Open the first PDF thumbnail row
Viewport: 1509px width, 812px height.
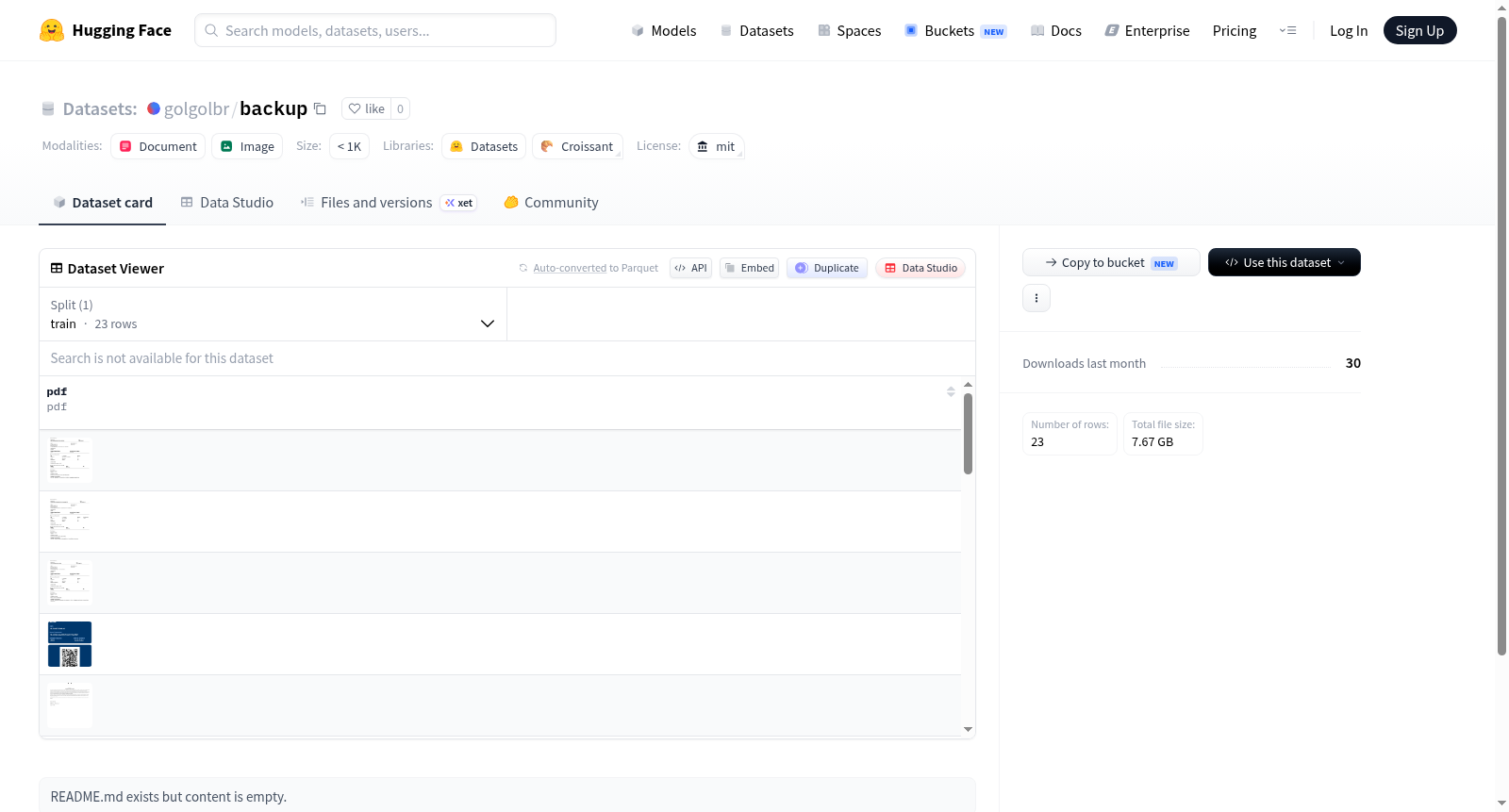[70, 460]
